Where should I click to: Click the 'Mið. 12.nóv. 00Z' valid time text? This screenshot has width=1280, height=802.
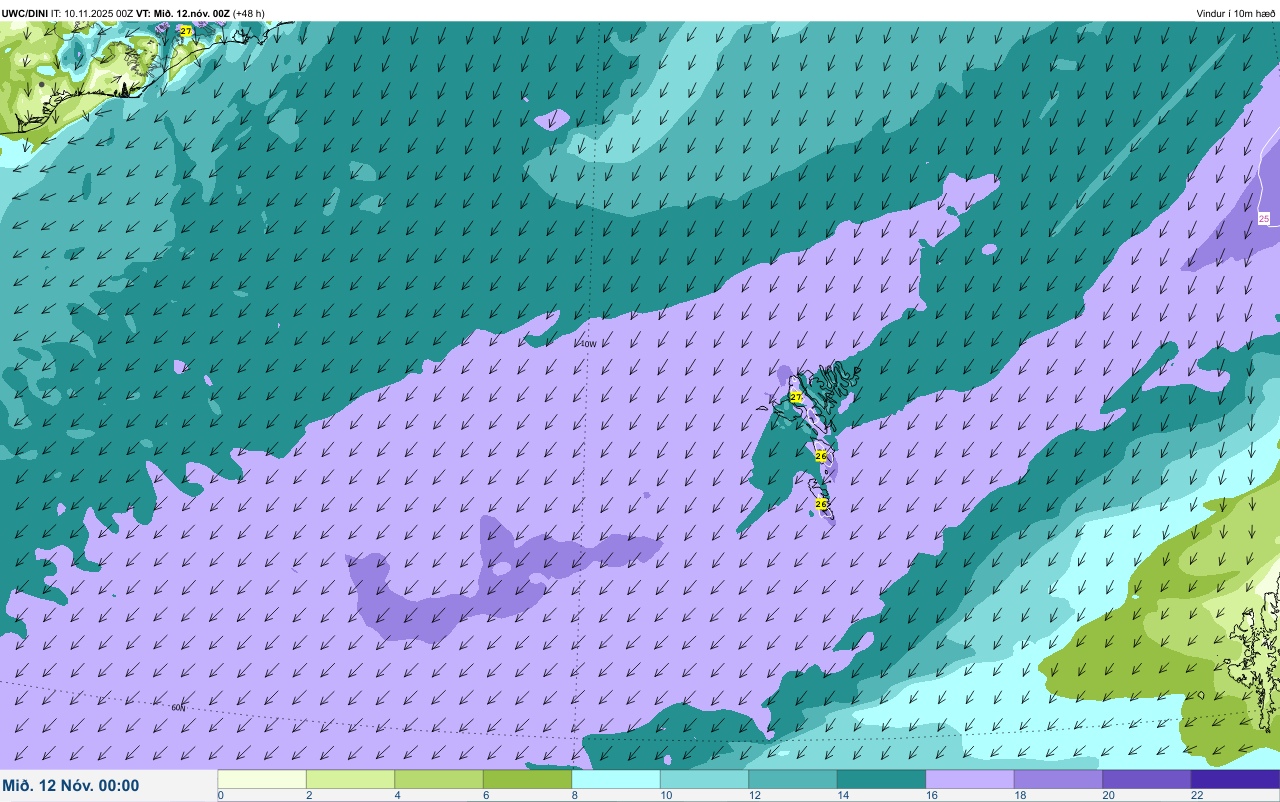[192, 13]
